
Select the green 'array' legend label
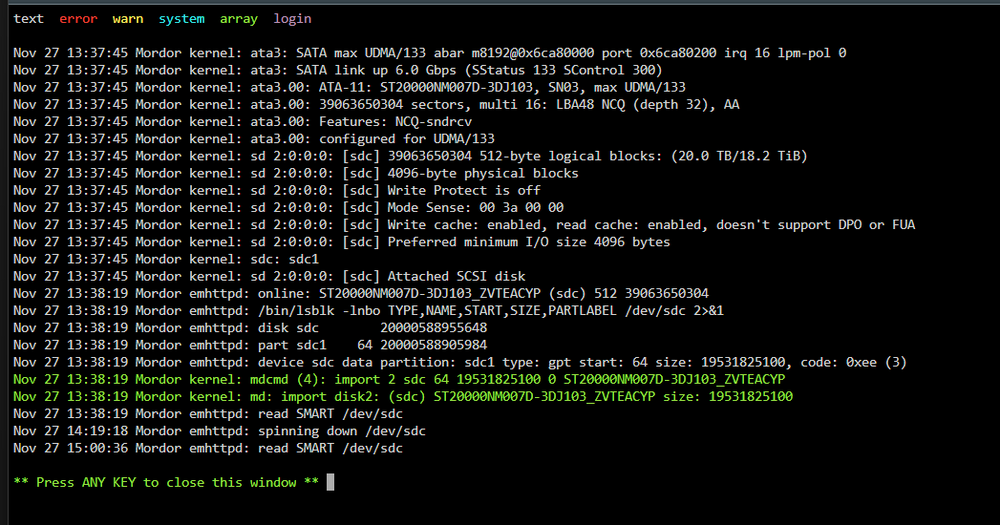[x=239, y=18]
